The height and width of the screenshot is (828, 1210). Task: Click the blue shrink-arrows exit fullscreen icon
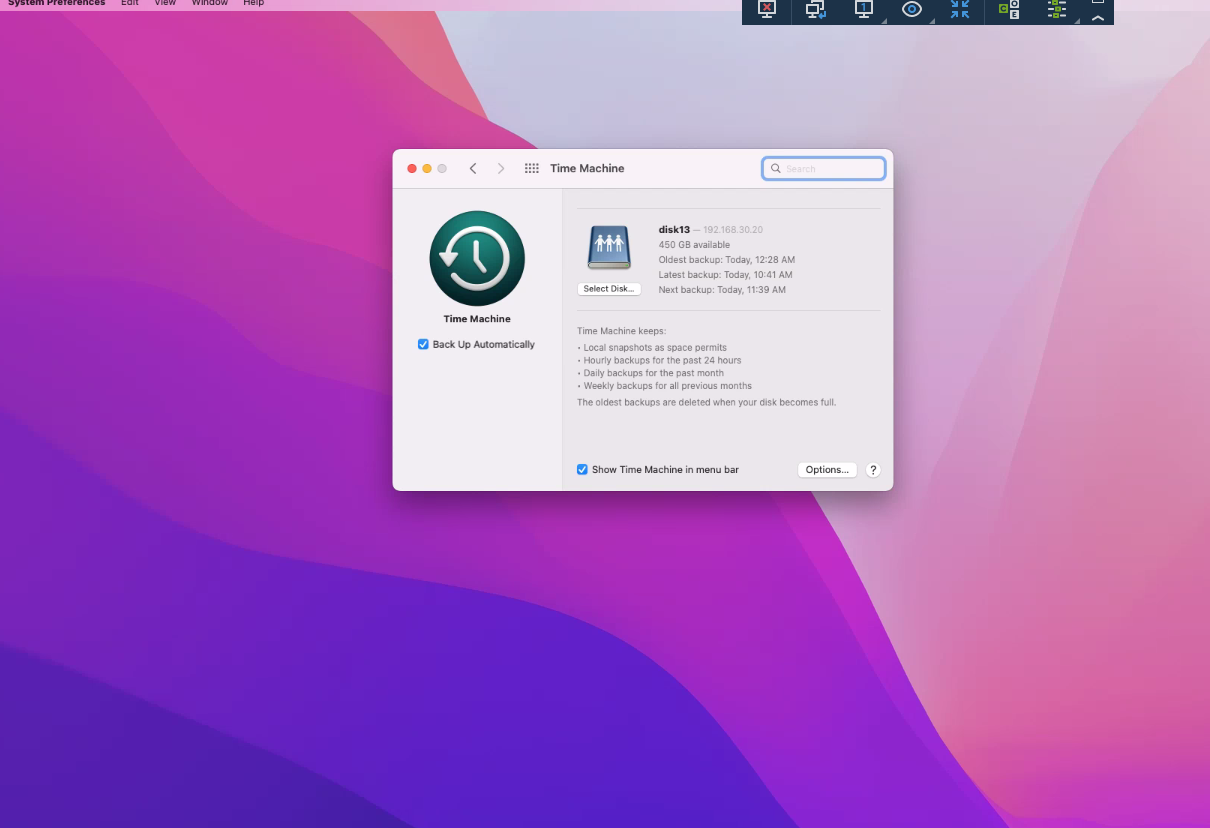pos(960,10)
